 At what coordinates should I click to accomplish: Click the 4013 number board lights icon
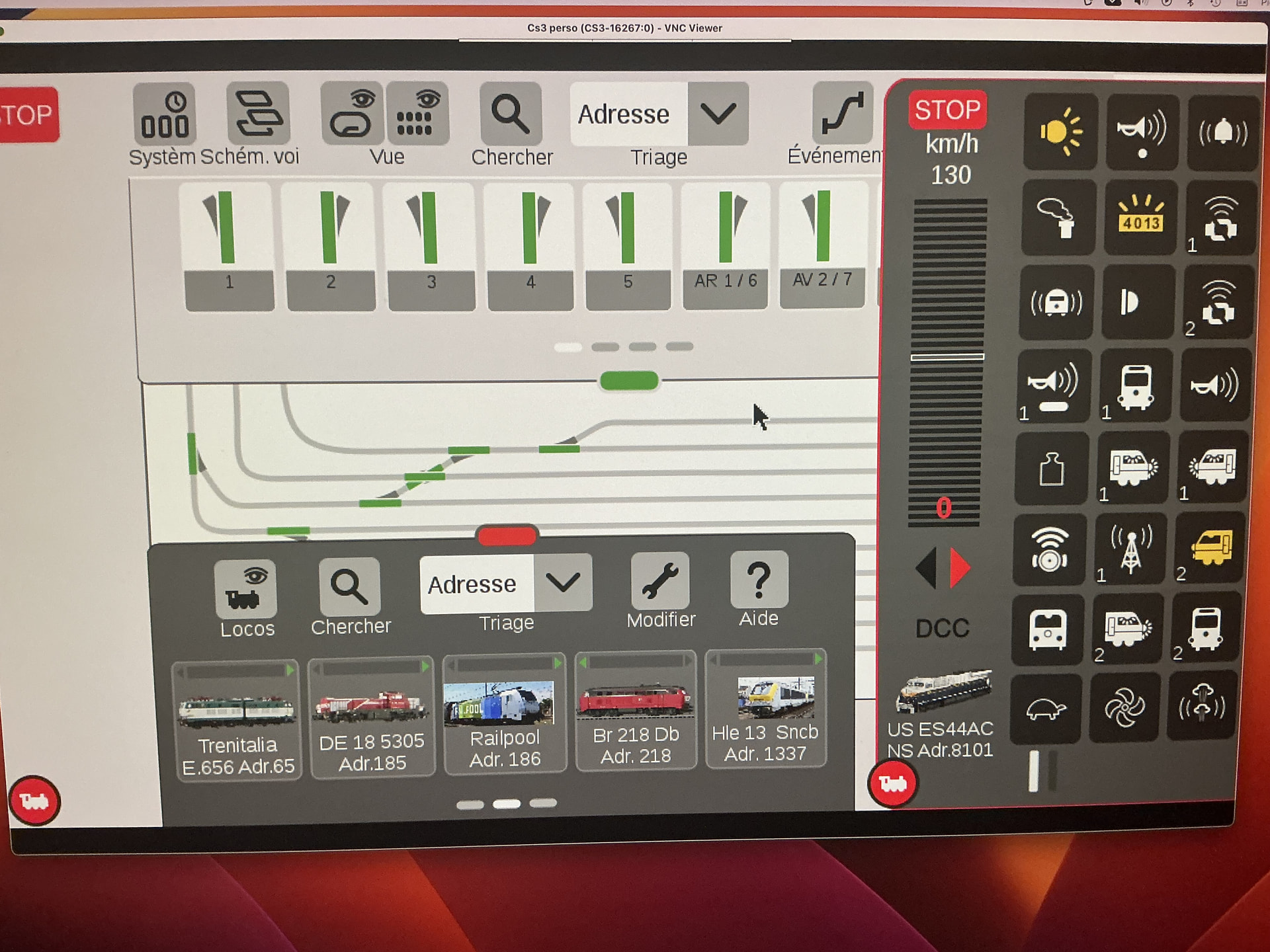pyautogui.click(x=1141, y=217)
